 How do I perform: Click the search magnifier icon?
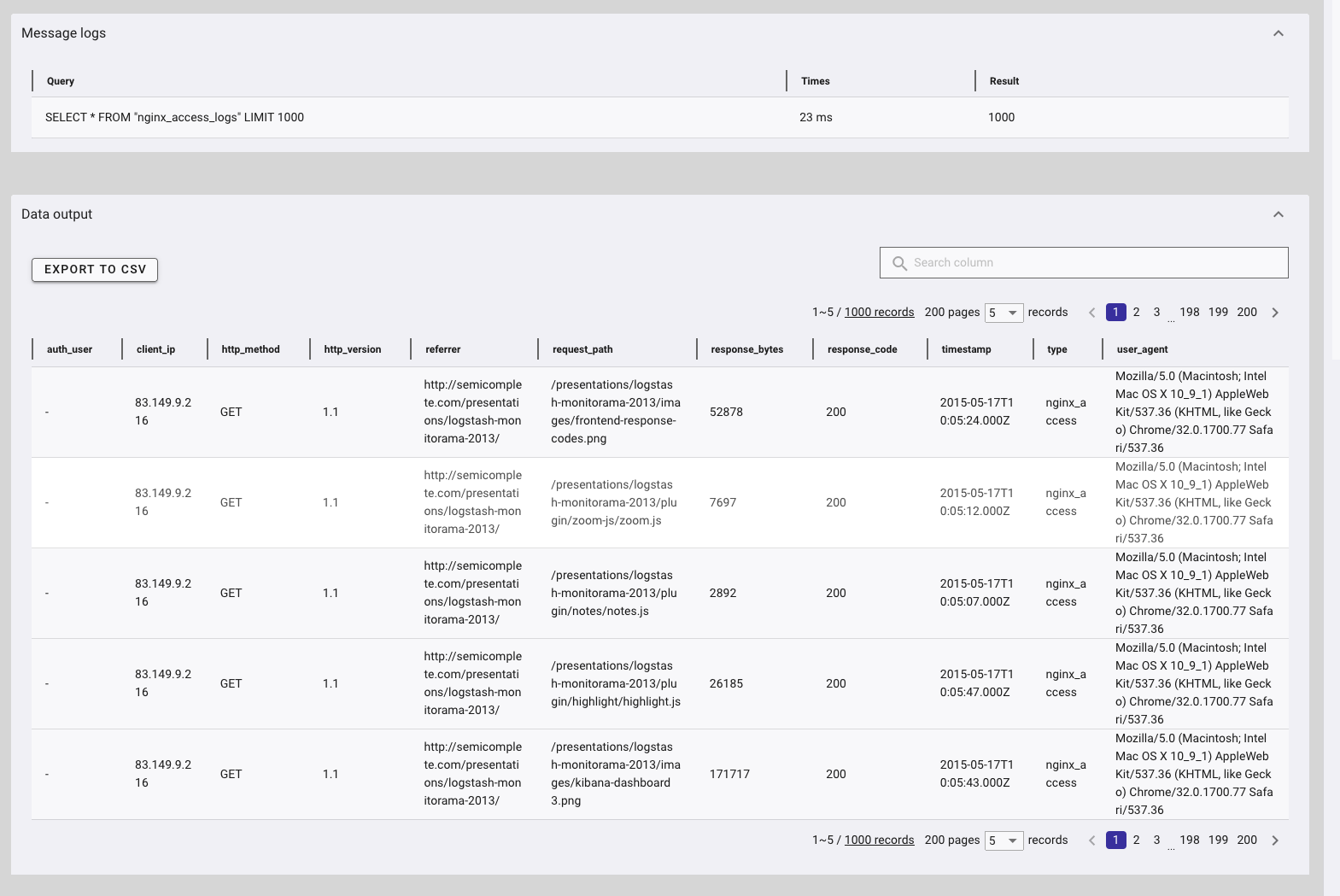coord(899,263)
